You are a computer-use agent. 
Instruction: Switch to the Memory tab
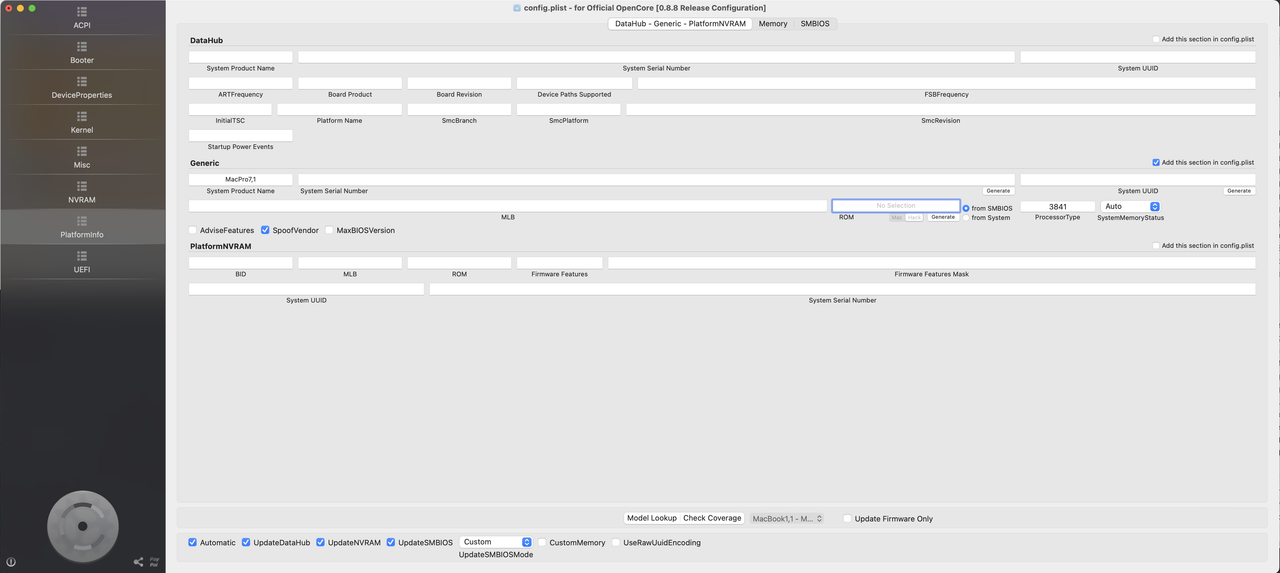pyautogui.click(x=772, y=23)
